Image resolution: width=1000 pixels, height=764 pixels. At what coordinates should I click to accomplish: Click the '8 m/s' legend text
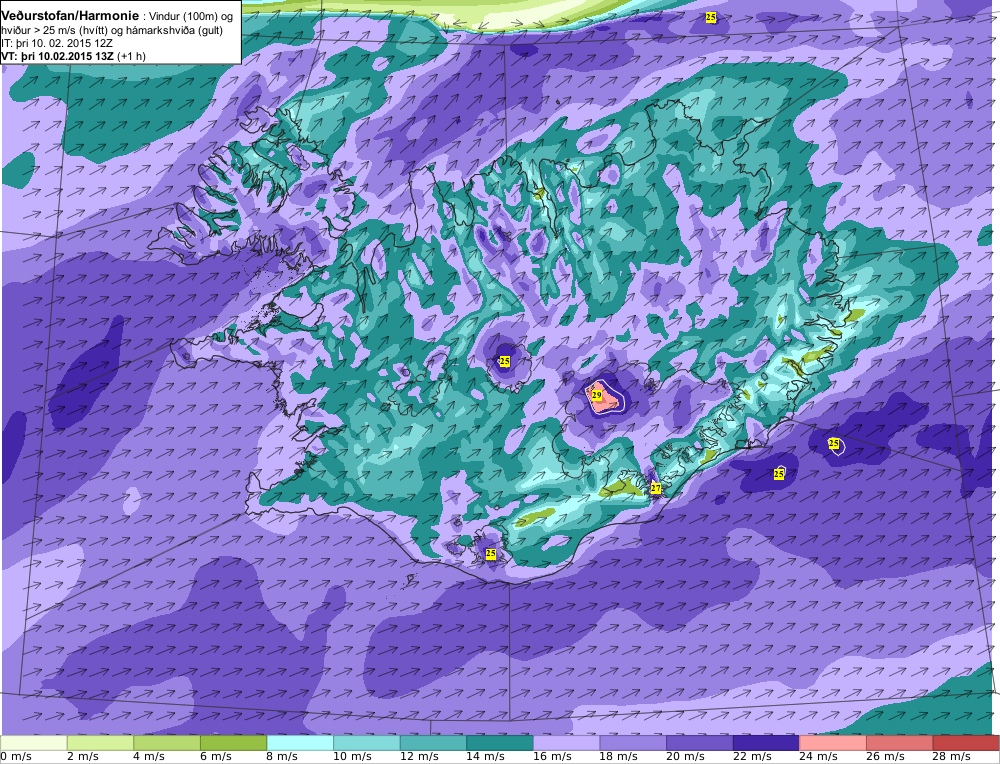tap(283, 757)
